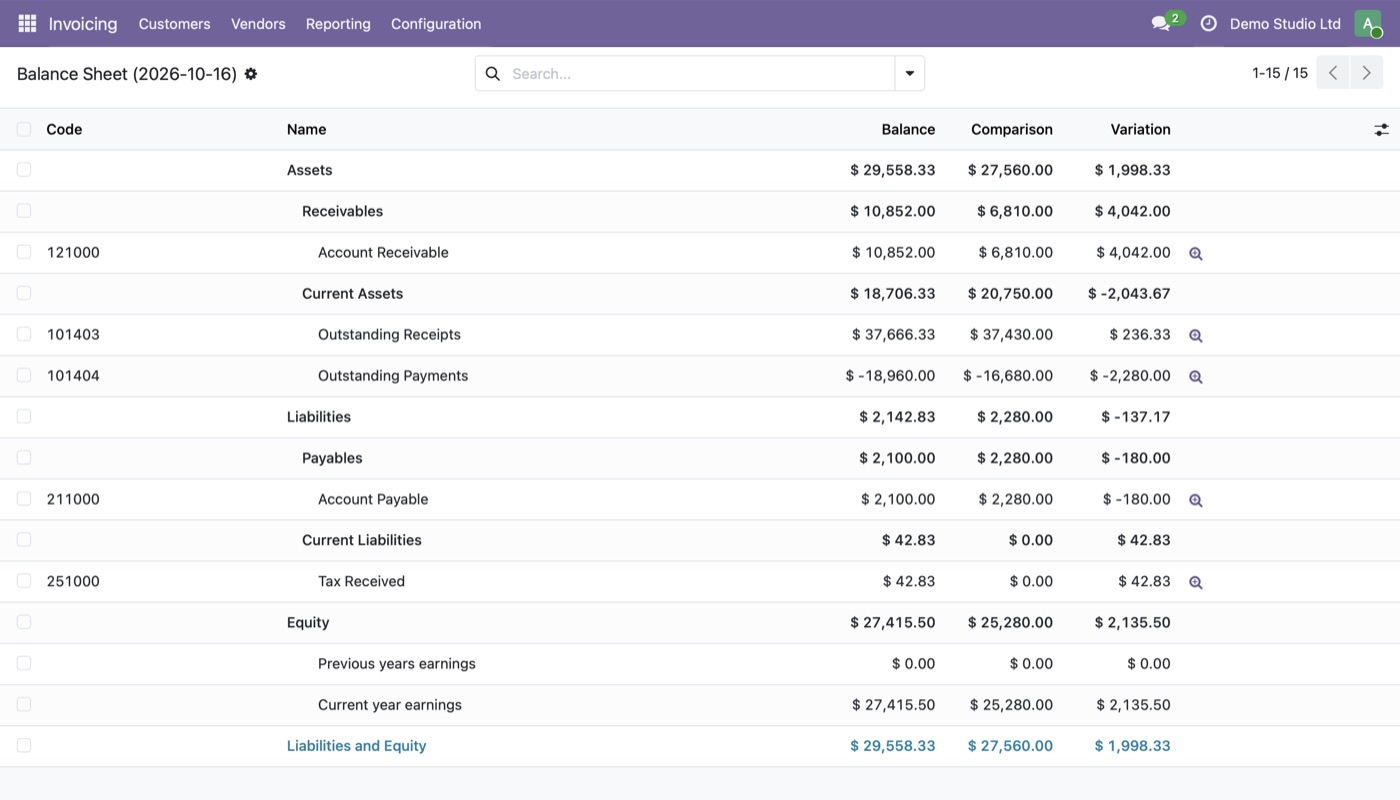Inspect Outstanding Payments journal items

pyautogui.click(x=1195, y=376)
